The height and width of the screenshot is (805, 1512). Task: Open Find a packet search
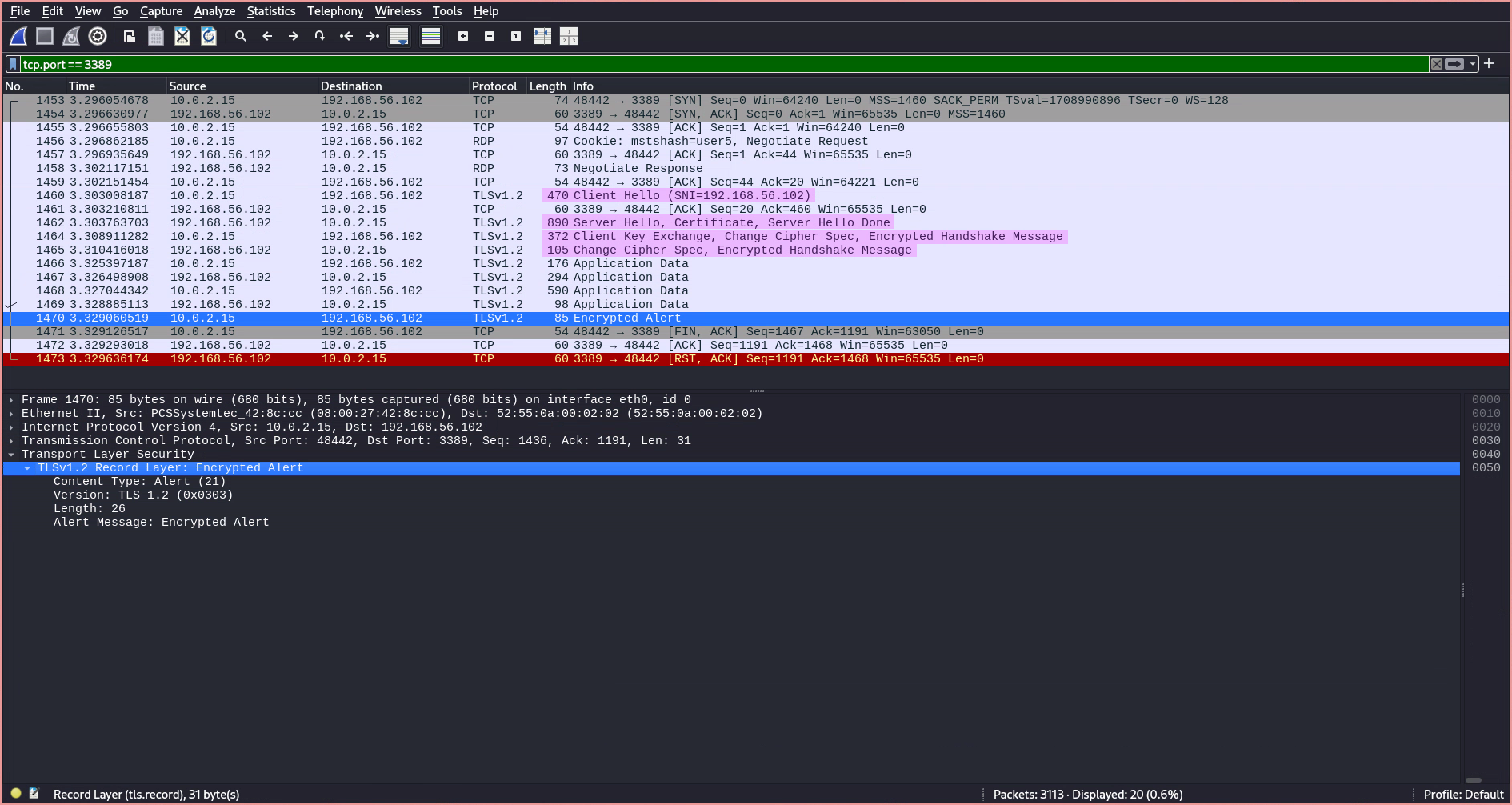pos(240,36)
